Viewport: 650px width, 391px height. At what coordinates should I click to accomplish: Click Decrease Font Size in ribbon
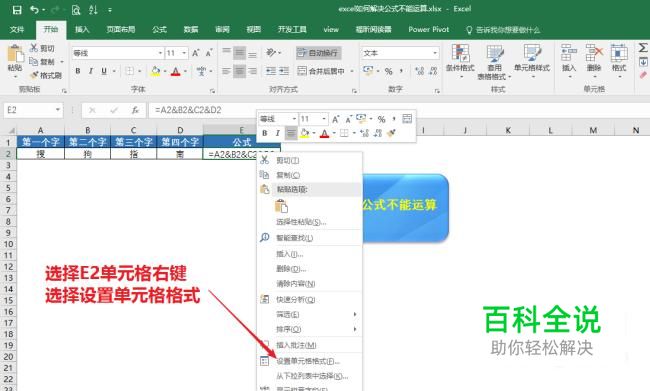coord(209,53)
